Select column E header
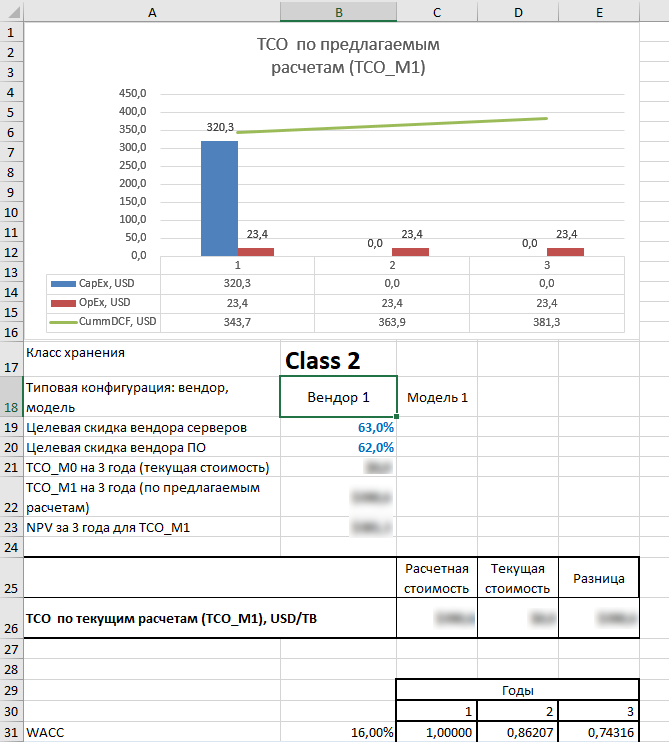 599,12
